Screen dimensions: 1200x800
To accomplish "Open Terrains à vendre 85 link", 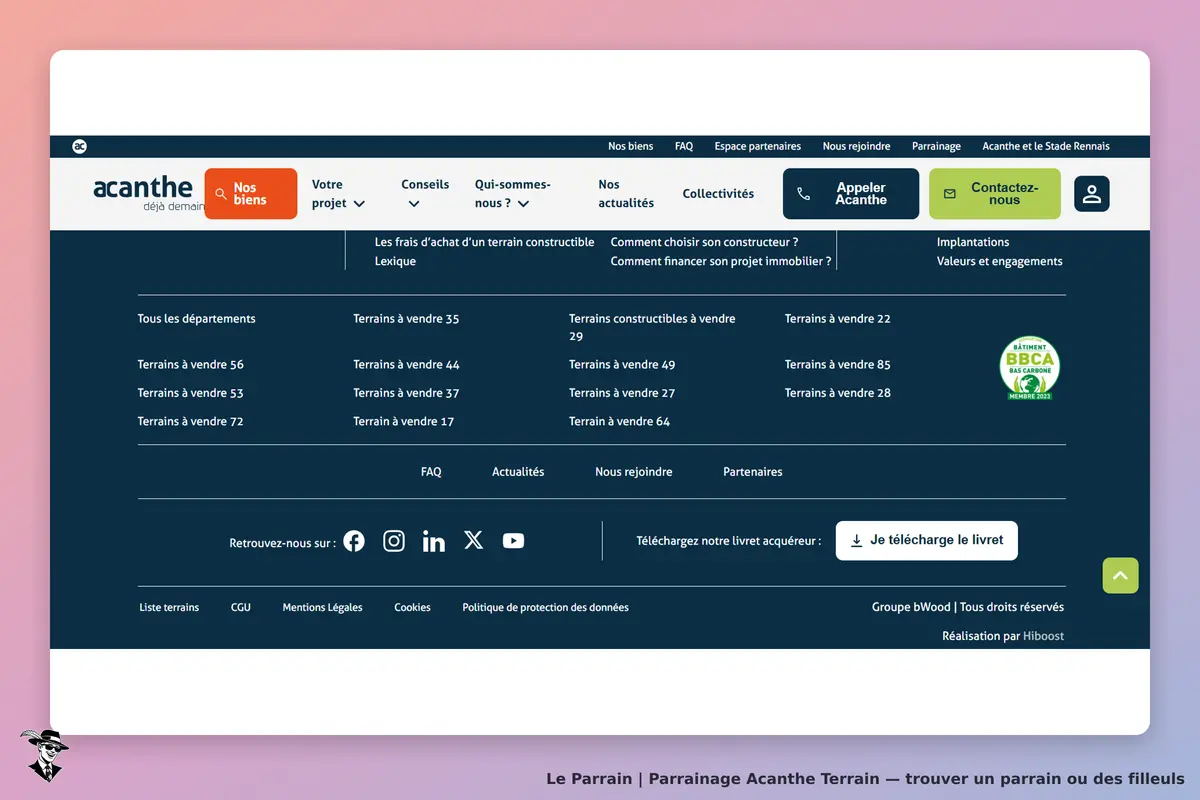I will 838,365.
